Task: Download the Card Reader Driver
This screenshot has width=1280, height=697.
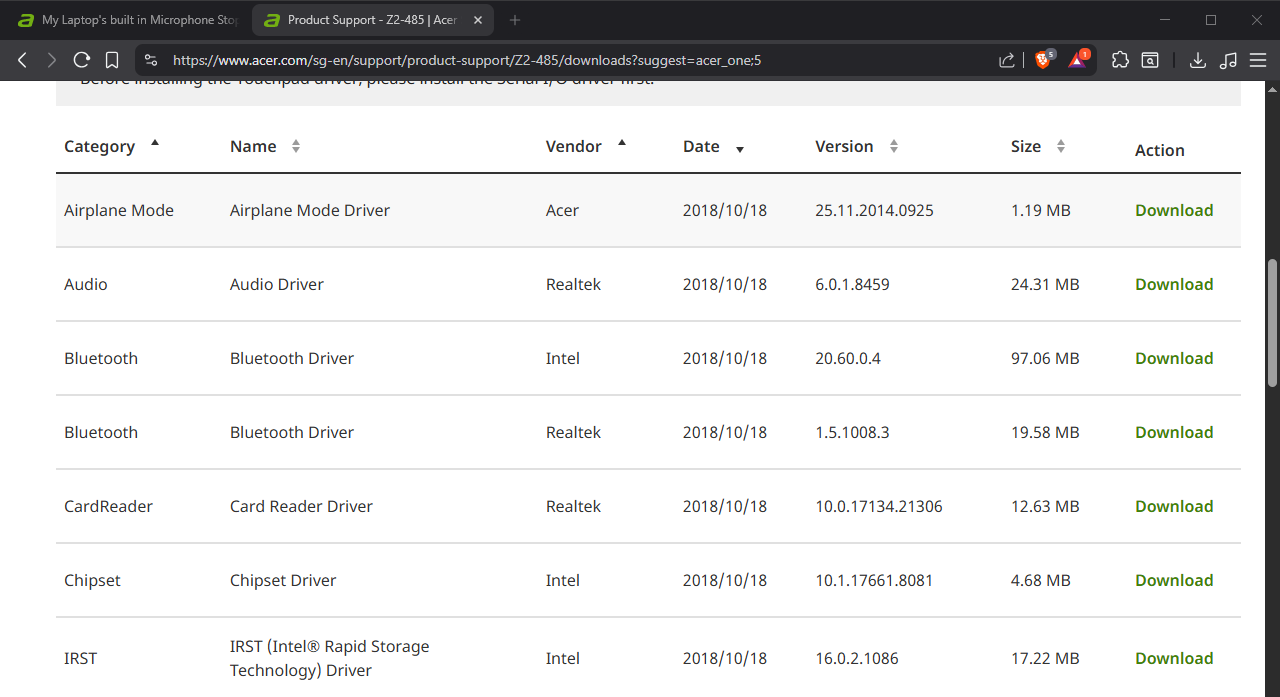Action: 1174,506
